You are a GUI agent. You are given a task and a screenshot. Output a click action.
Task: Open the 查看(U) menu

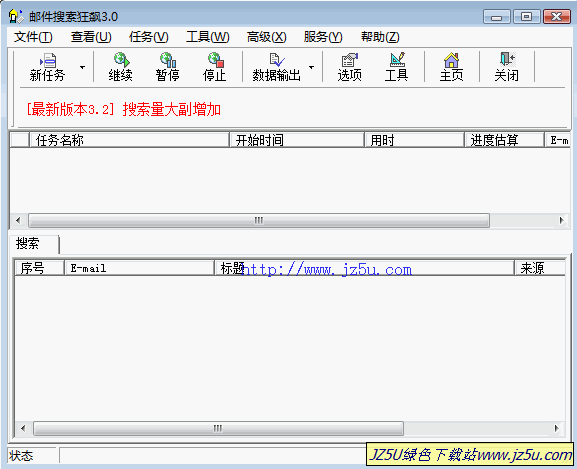click(91, 37)
